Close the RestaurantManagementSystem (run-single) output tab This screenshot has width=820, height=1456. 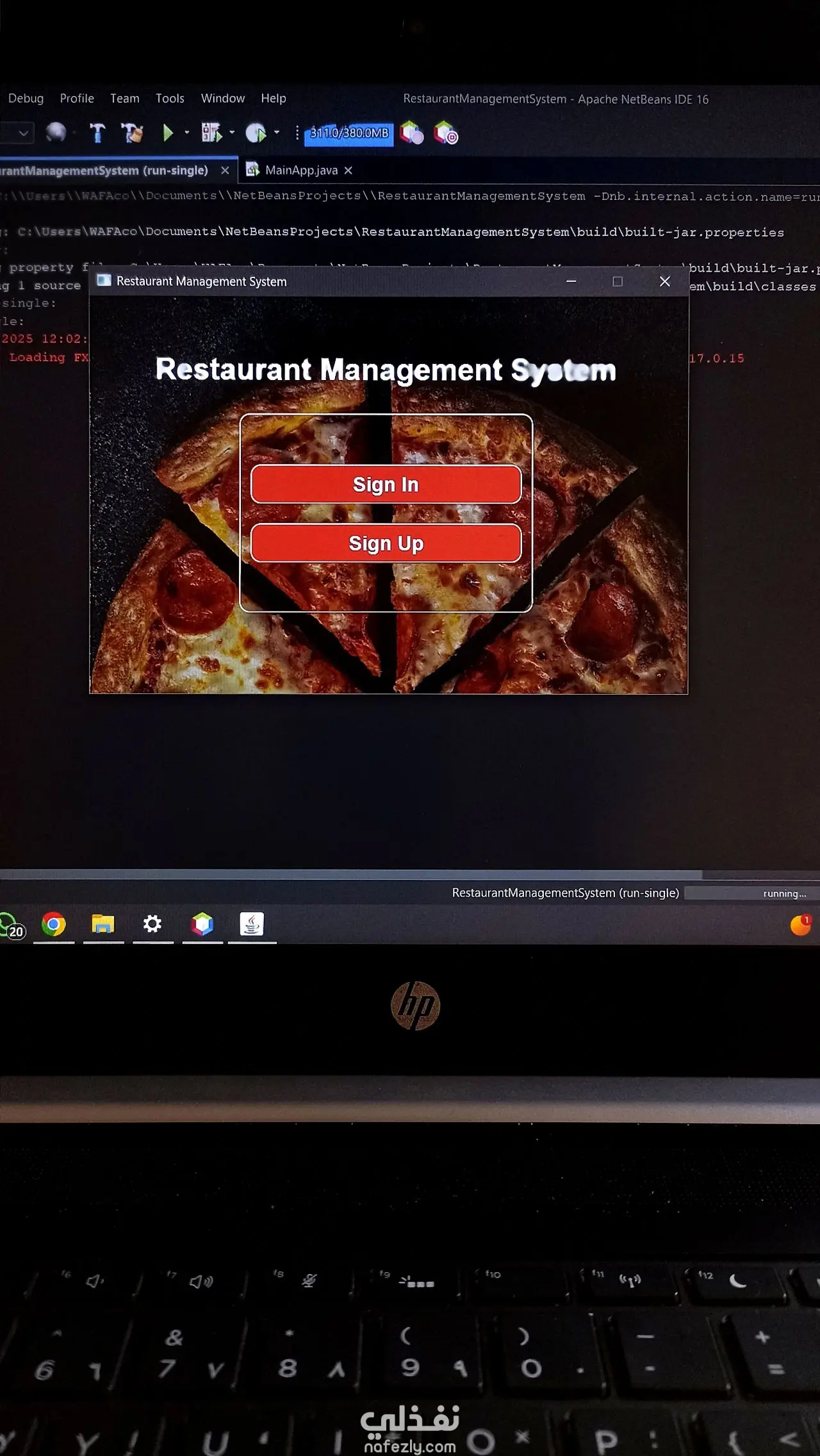coord(225,170)
